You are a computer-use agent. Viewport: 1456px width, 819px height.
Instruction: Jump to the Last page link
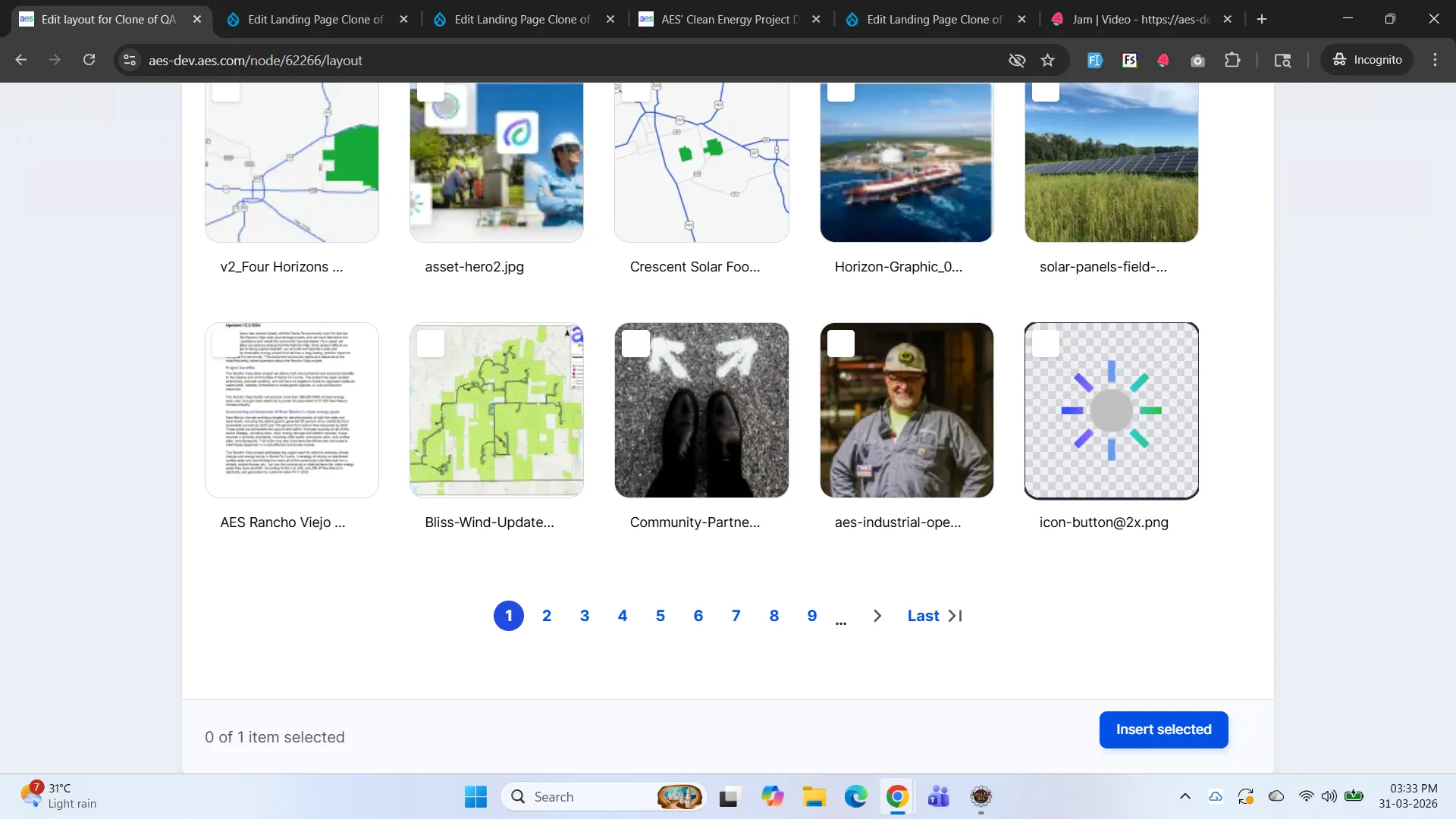[934, 616]
